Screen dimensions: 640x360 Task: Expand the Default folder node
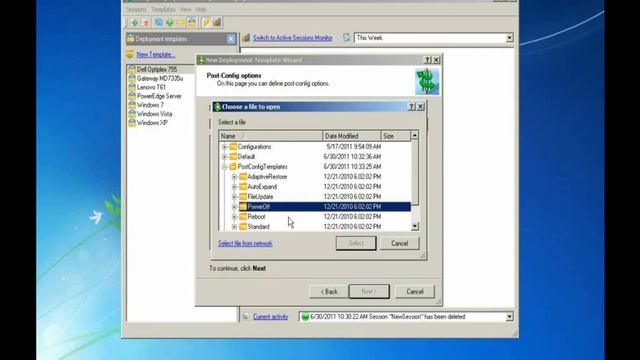pyautogui.click(x=224, y=157)
